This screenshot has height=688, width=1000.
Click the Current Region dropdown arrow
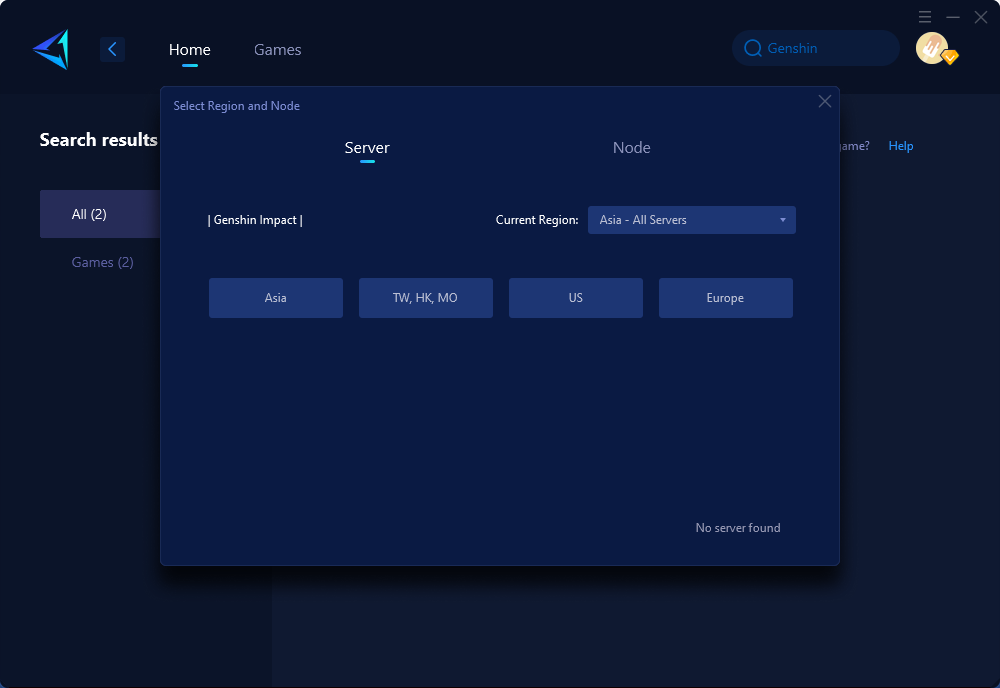point(783,220)
